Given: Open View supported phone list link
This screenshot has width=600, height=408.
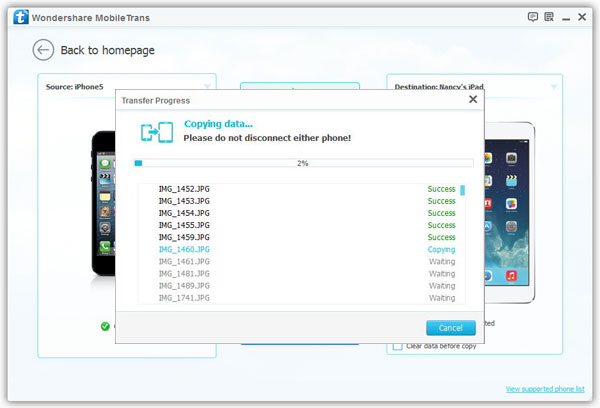Looking at the screenshot, I should click(x=545, y=389).
